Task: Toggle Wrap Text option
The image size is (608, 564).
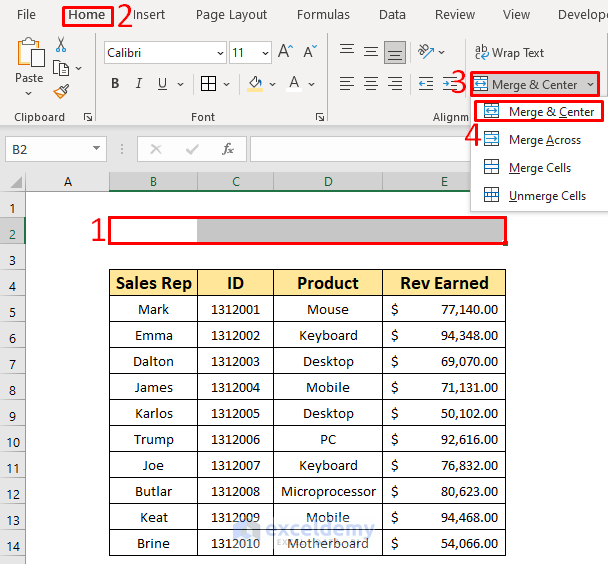Action: click(x=509, y=52)
